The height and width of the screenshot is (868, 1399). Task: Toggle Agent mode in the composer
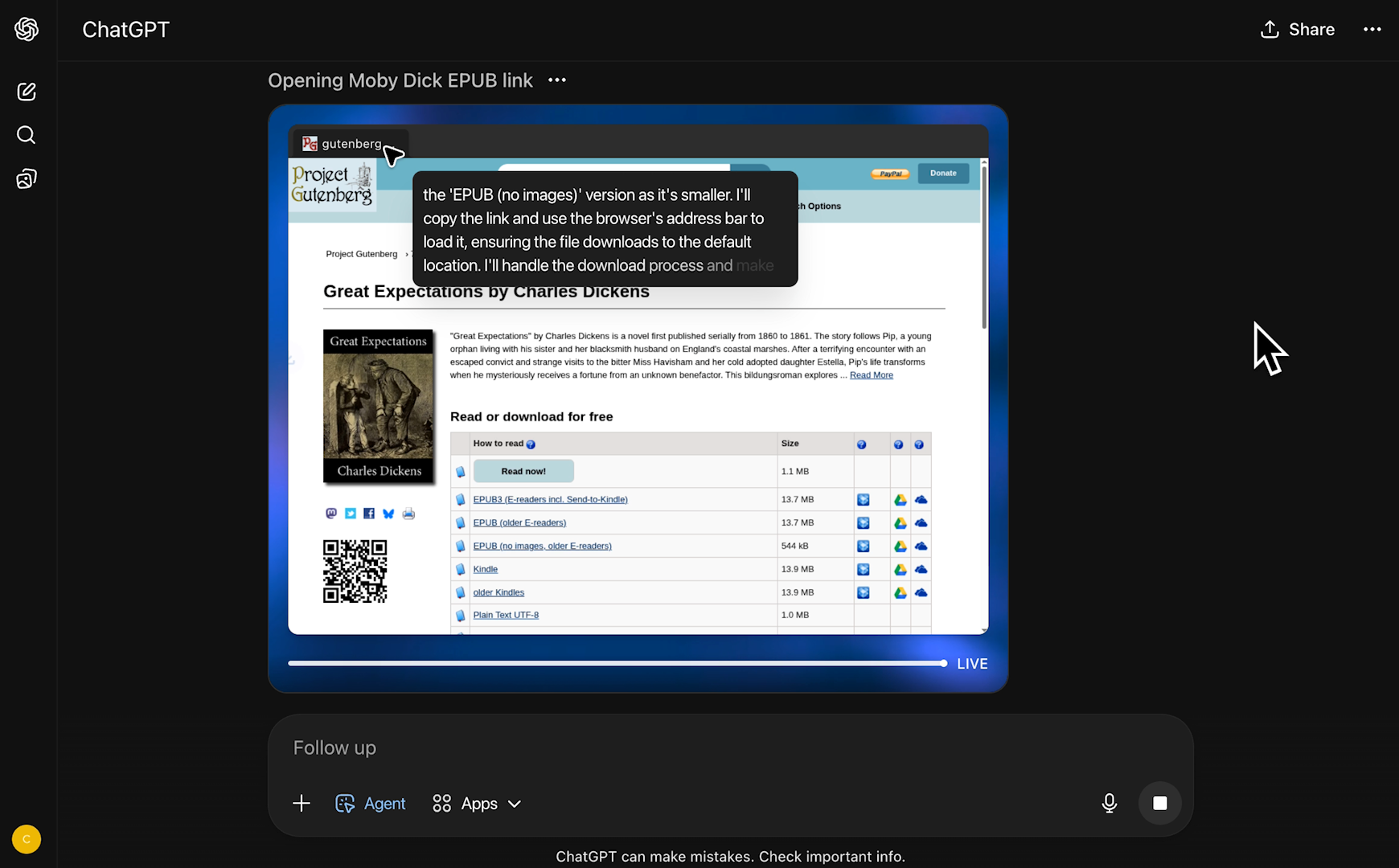point(370,803)
